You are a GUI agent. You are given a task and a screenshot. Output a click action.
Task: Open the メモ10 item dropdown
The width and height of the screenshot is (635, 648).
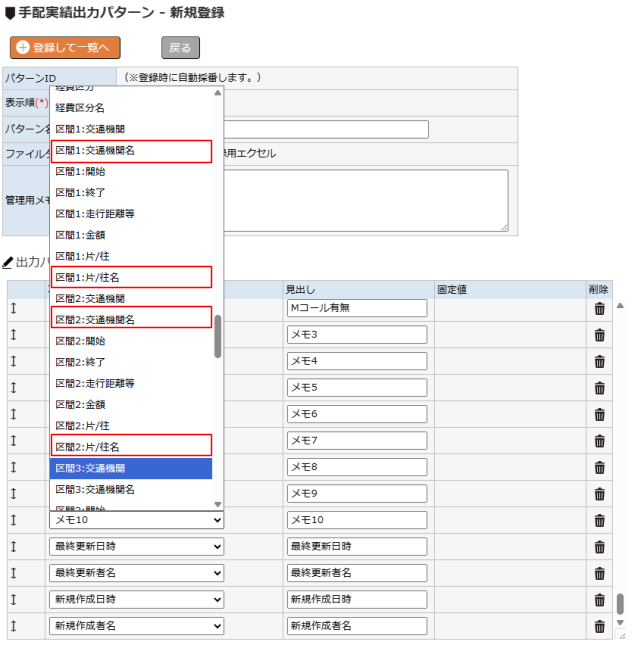pos(136,520)
